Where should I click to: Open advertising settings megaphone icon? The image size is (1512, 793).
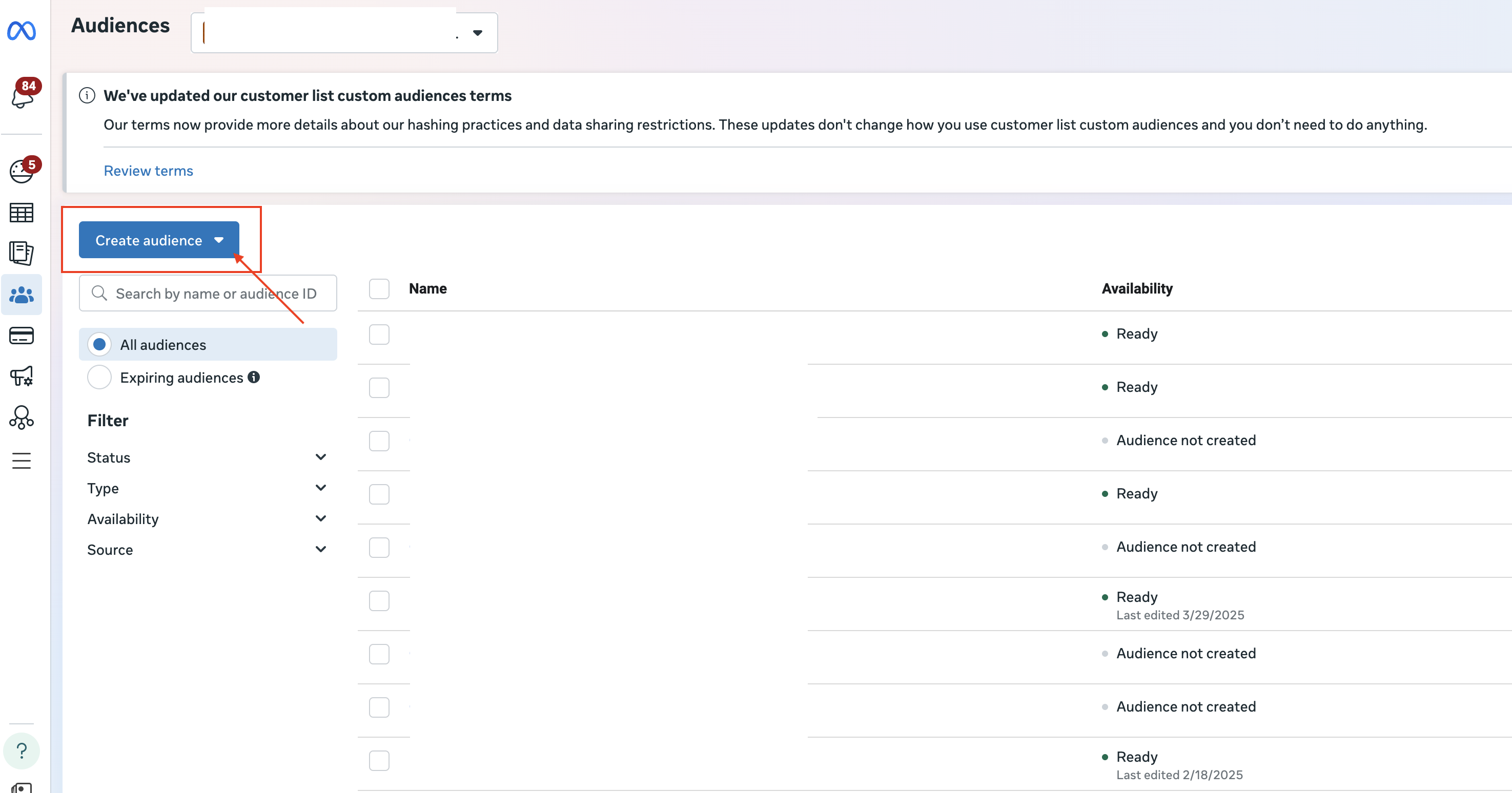point(22,376)
